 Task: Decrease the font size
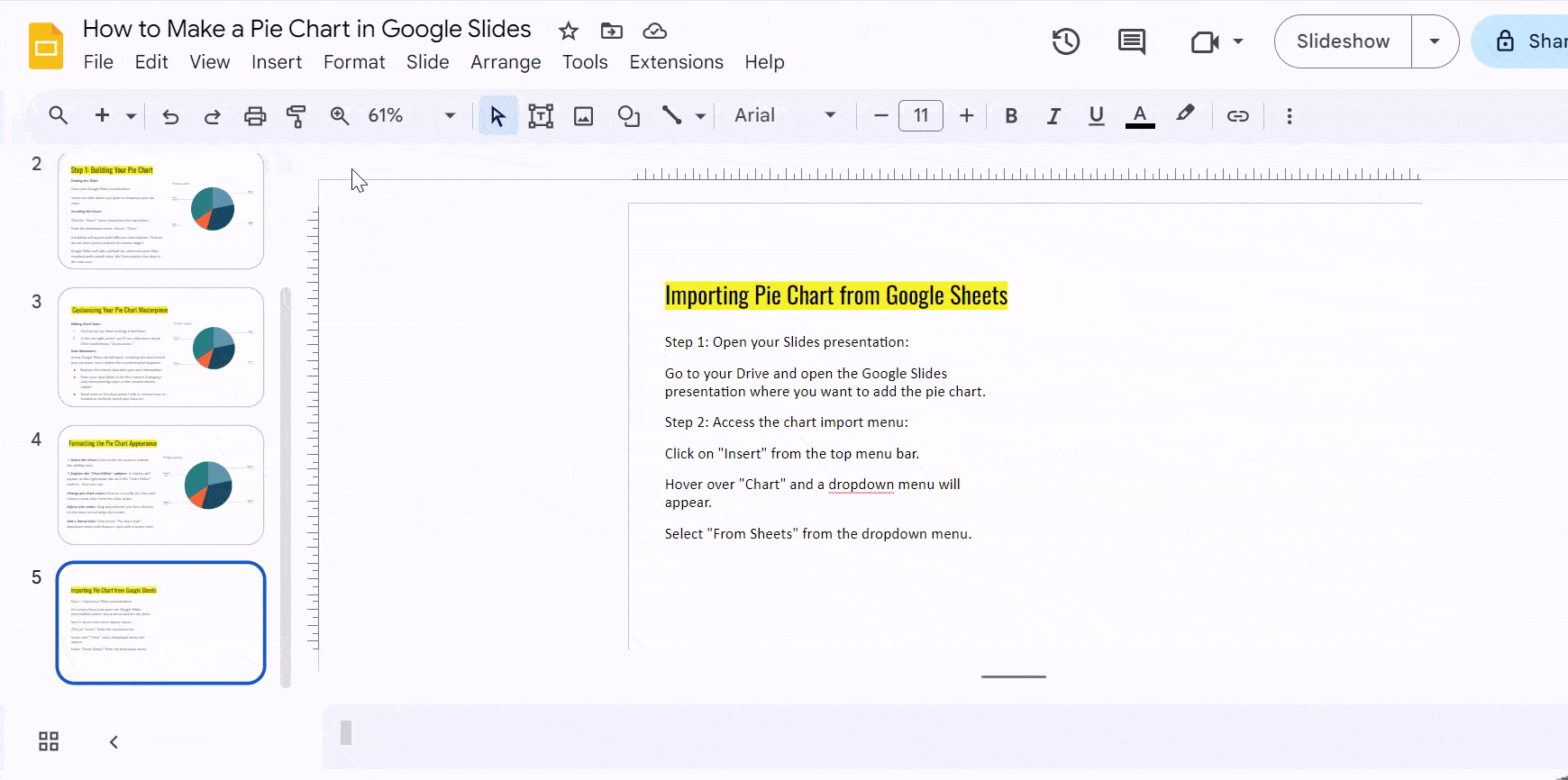881,115
